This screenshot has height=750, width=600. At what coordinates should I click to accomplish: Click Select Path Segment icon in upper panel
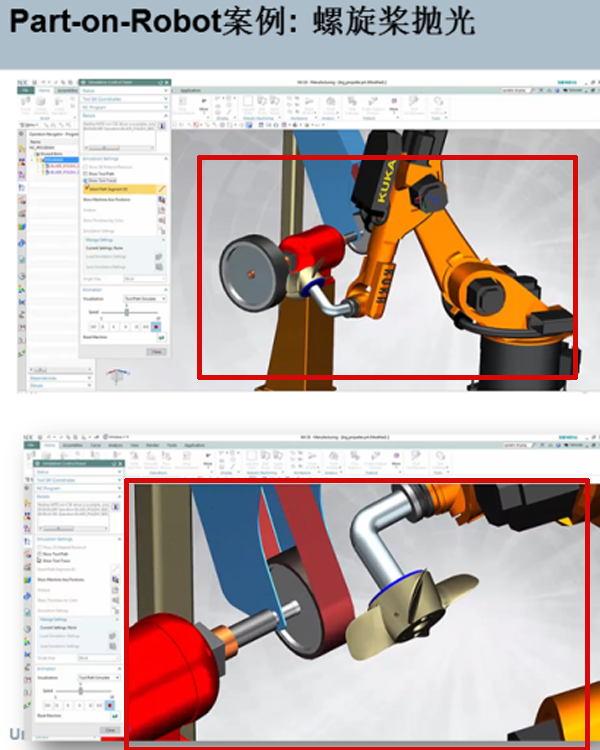[x=160, y=188]
